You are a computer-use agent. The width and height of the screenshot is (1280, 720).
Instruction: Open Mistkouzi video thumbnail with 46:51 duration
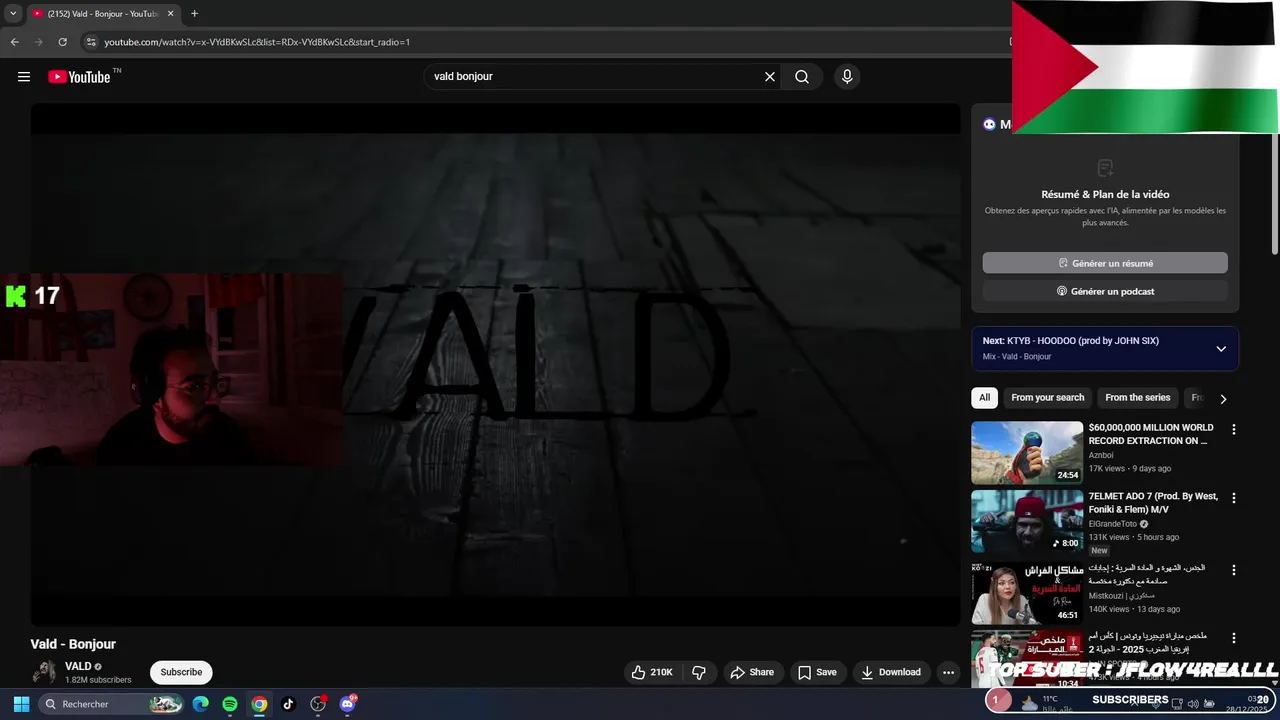(x=1027, y=593)
